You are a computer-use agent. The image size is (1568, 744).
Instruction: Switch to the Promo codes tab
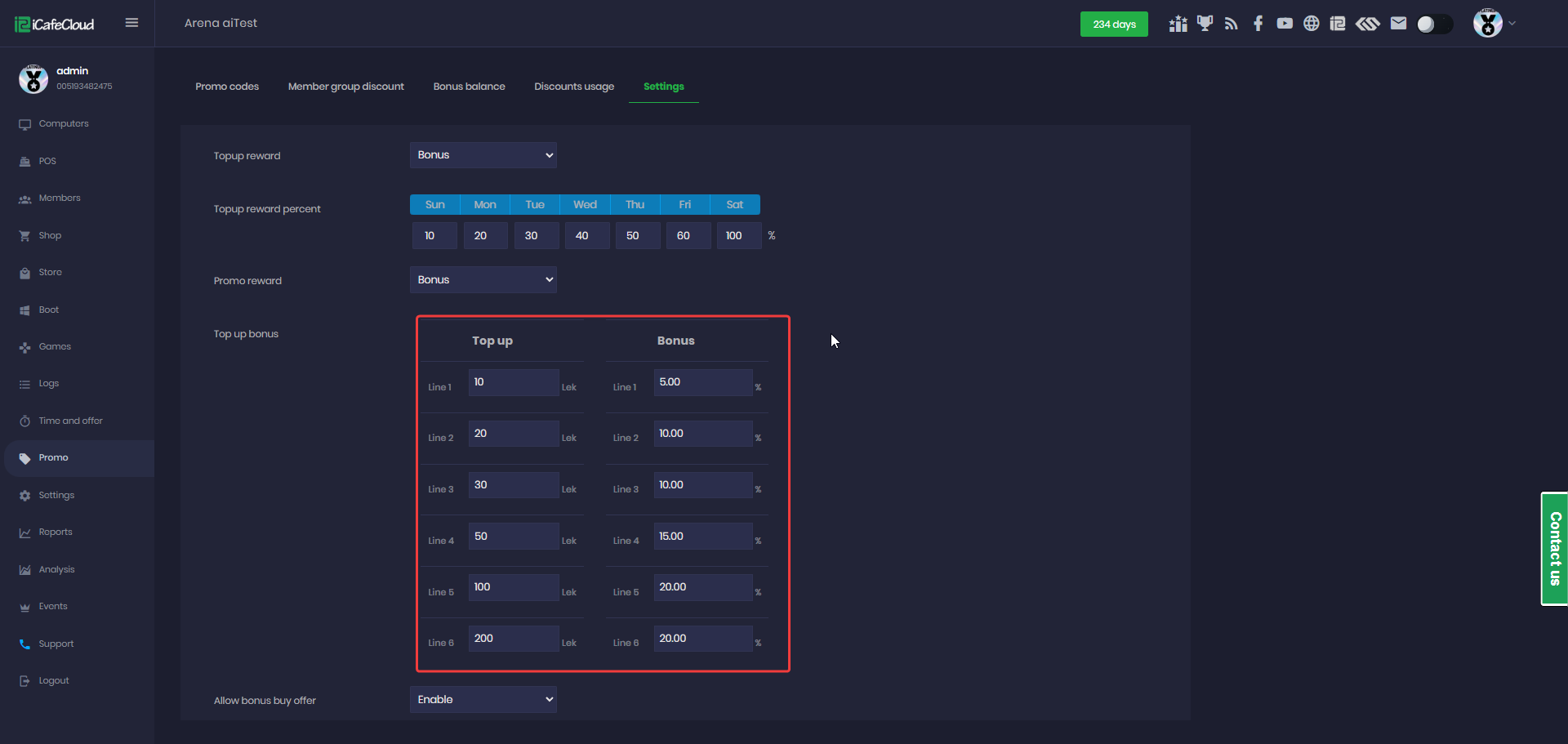point(227,87)
